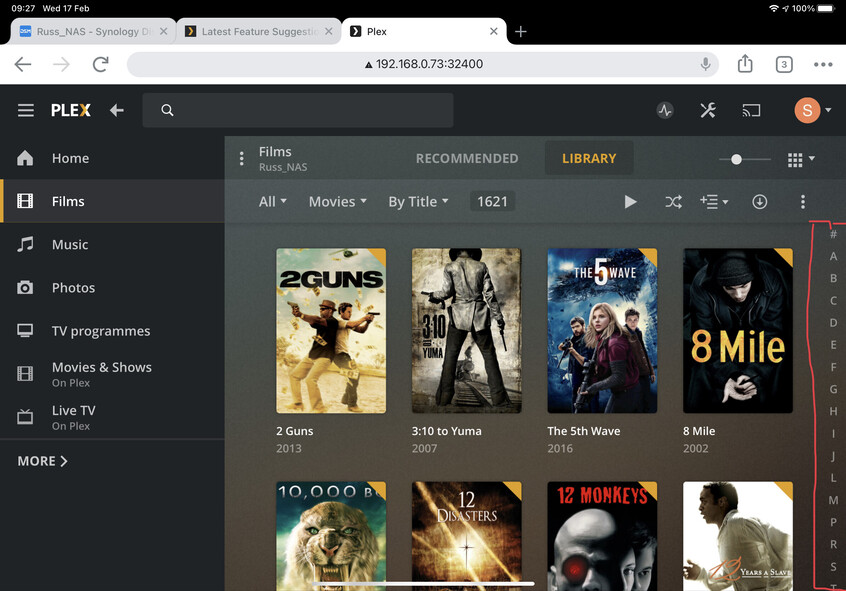Open the 8 Mile poster

click(738, 331)
